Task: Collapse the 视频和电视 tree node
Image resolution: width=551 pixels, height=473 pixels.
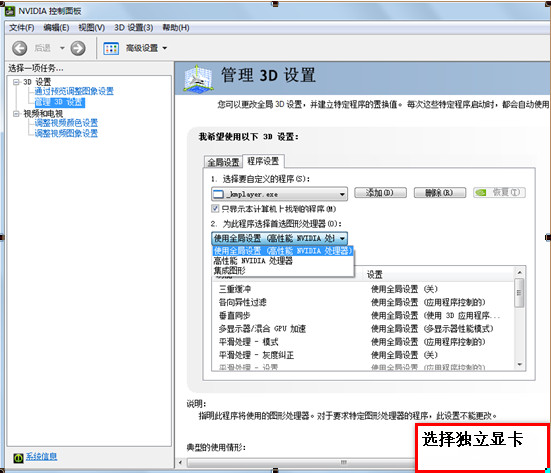Action: pos(16,114)
